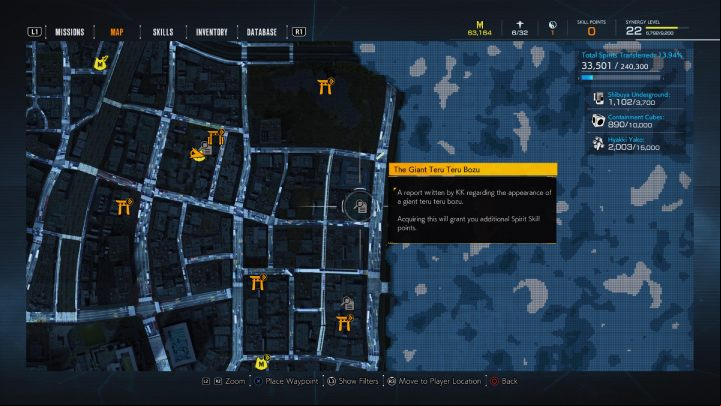Open the MISSIONS tab
Image resolution: width=721 pixels, height=406 pixels.
click(69, 32)
